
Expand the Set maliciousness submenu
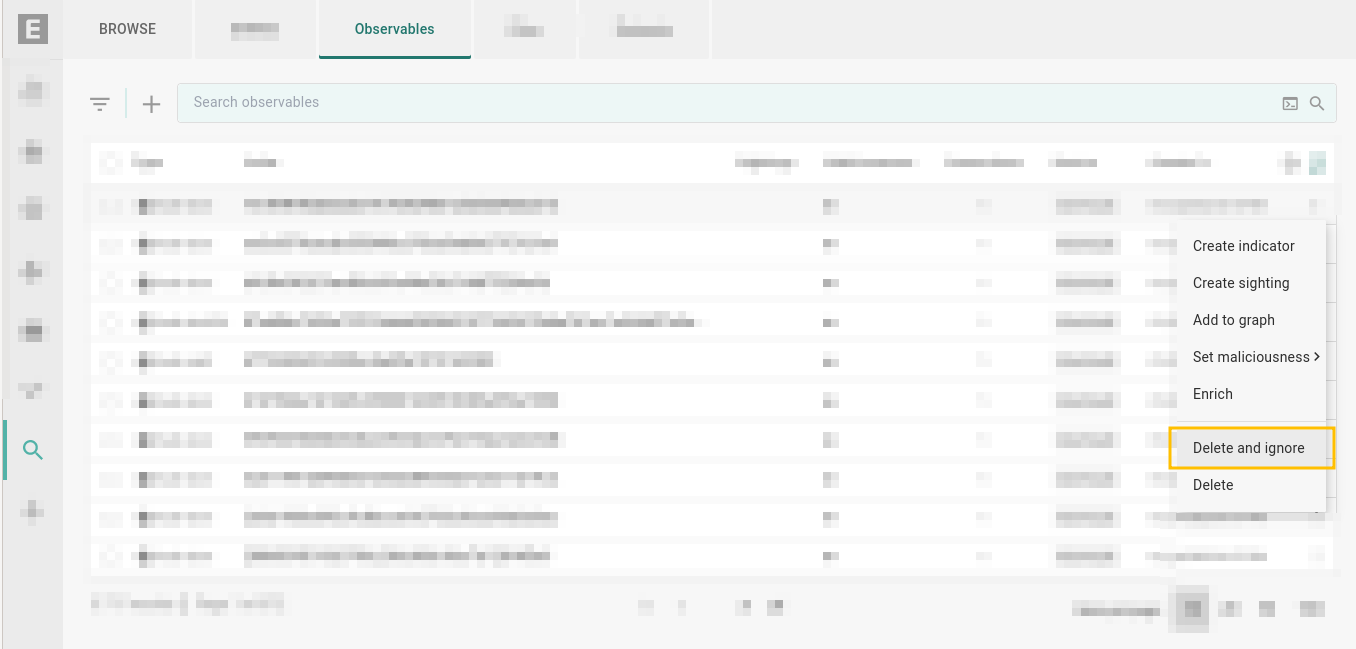[1255, 357]
